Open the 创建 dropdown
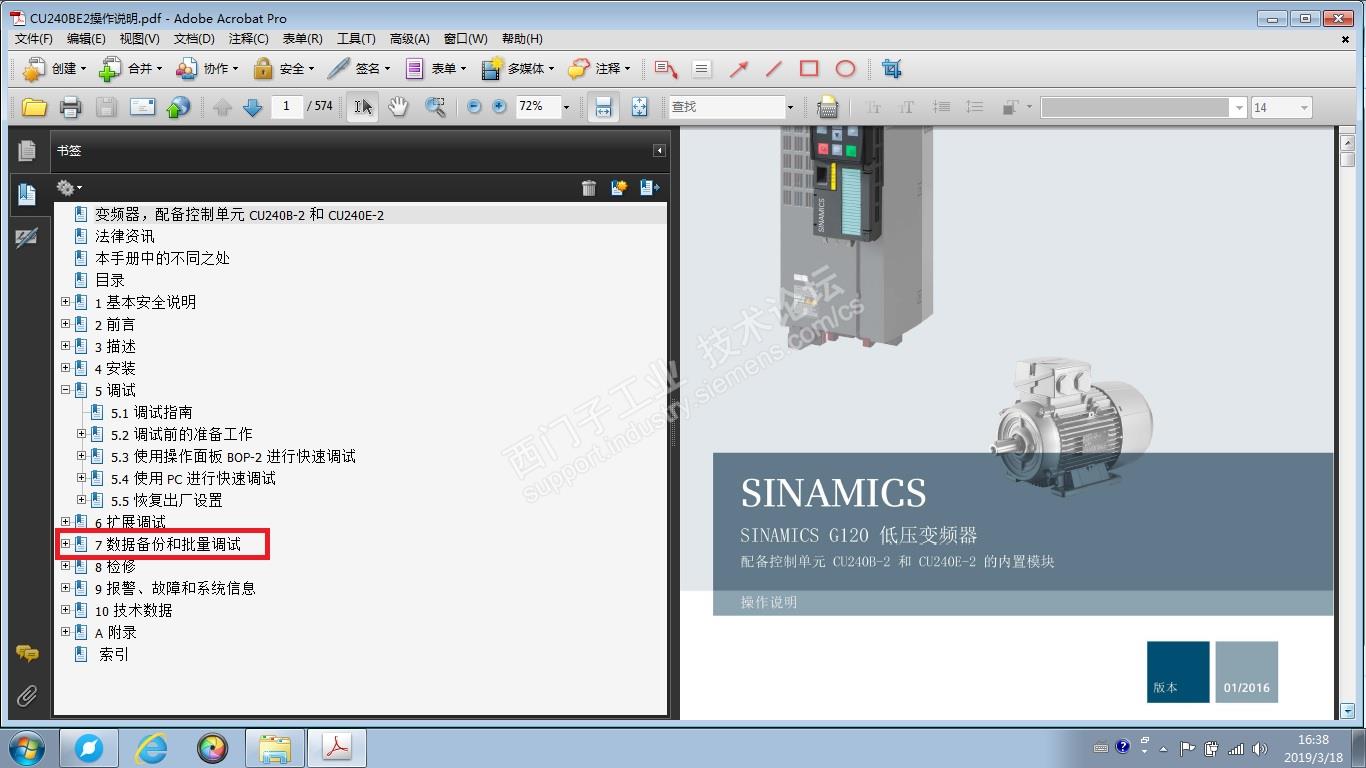 tap(54, 69)
